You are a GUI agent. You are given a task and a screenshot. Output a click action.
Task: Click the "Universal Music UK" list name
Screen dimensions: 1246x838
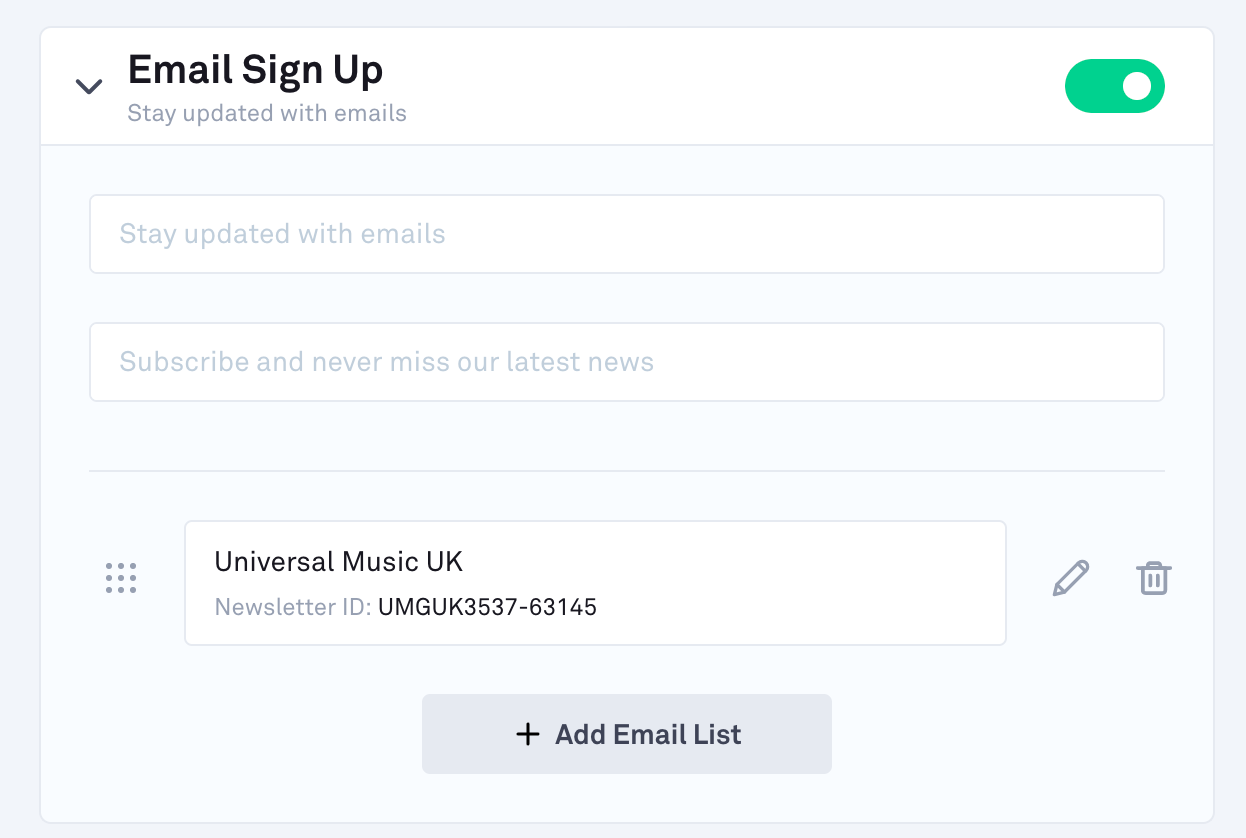[339, 561]
